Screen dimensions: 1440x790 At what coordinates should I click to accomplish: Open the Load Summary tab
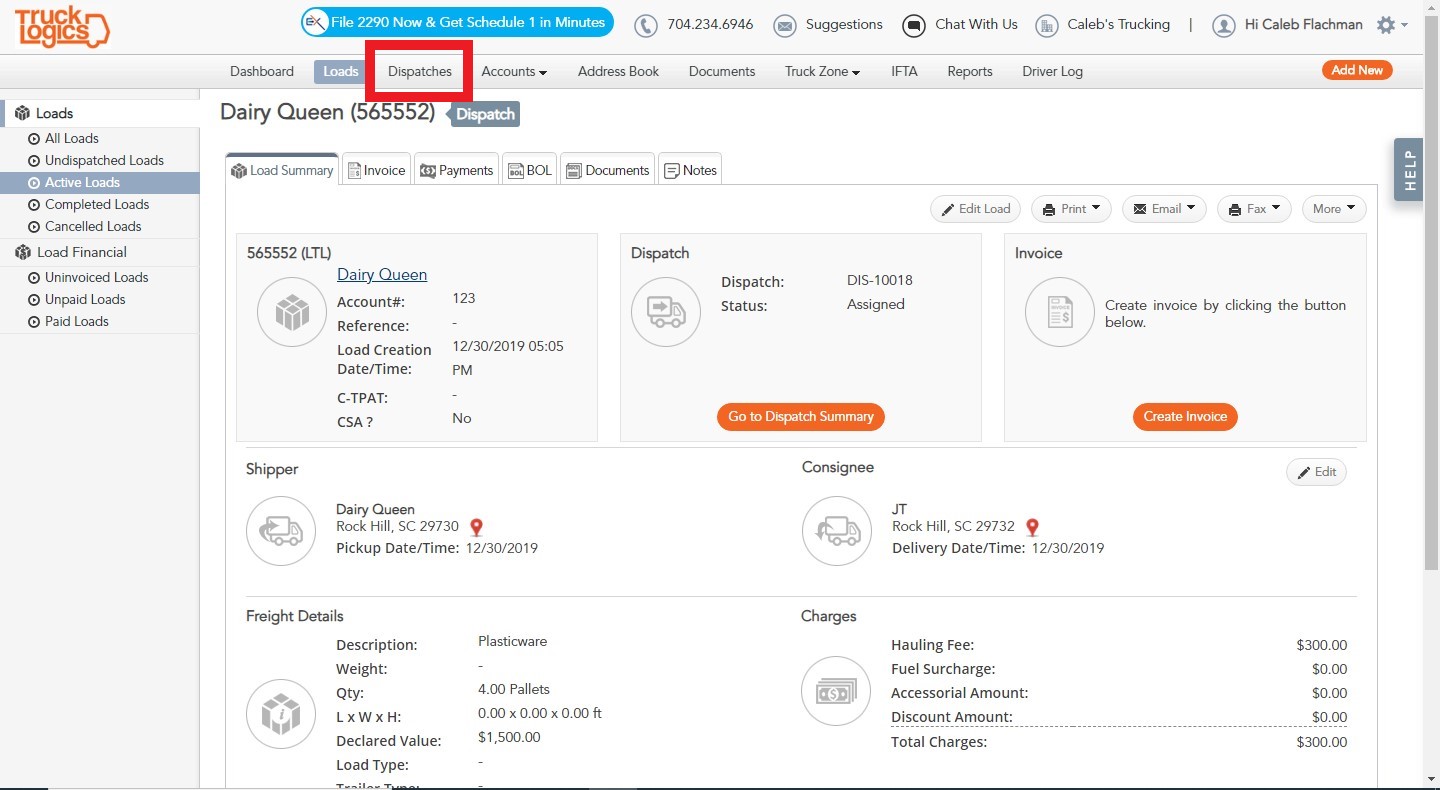click(x=282, y=170)
